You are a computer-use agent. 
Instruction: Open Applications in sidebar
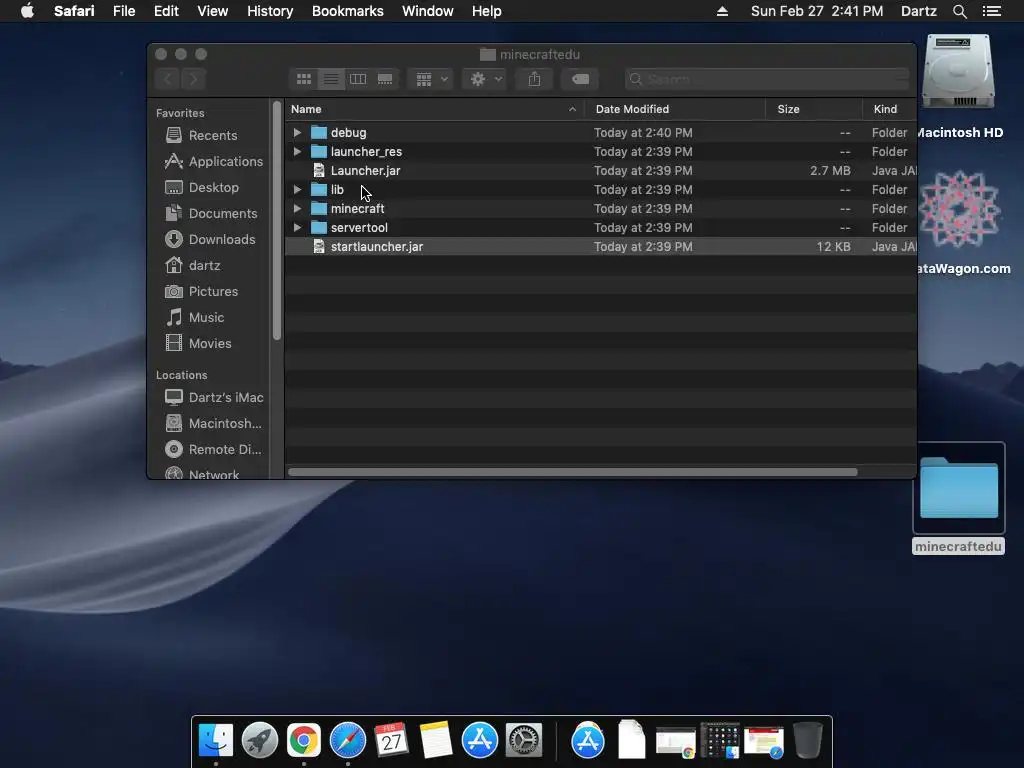(x=214, y=161)
